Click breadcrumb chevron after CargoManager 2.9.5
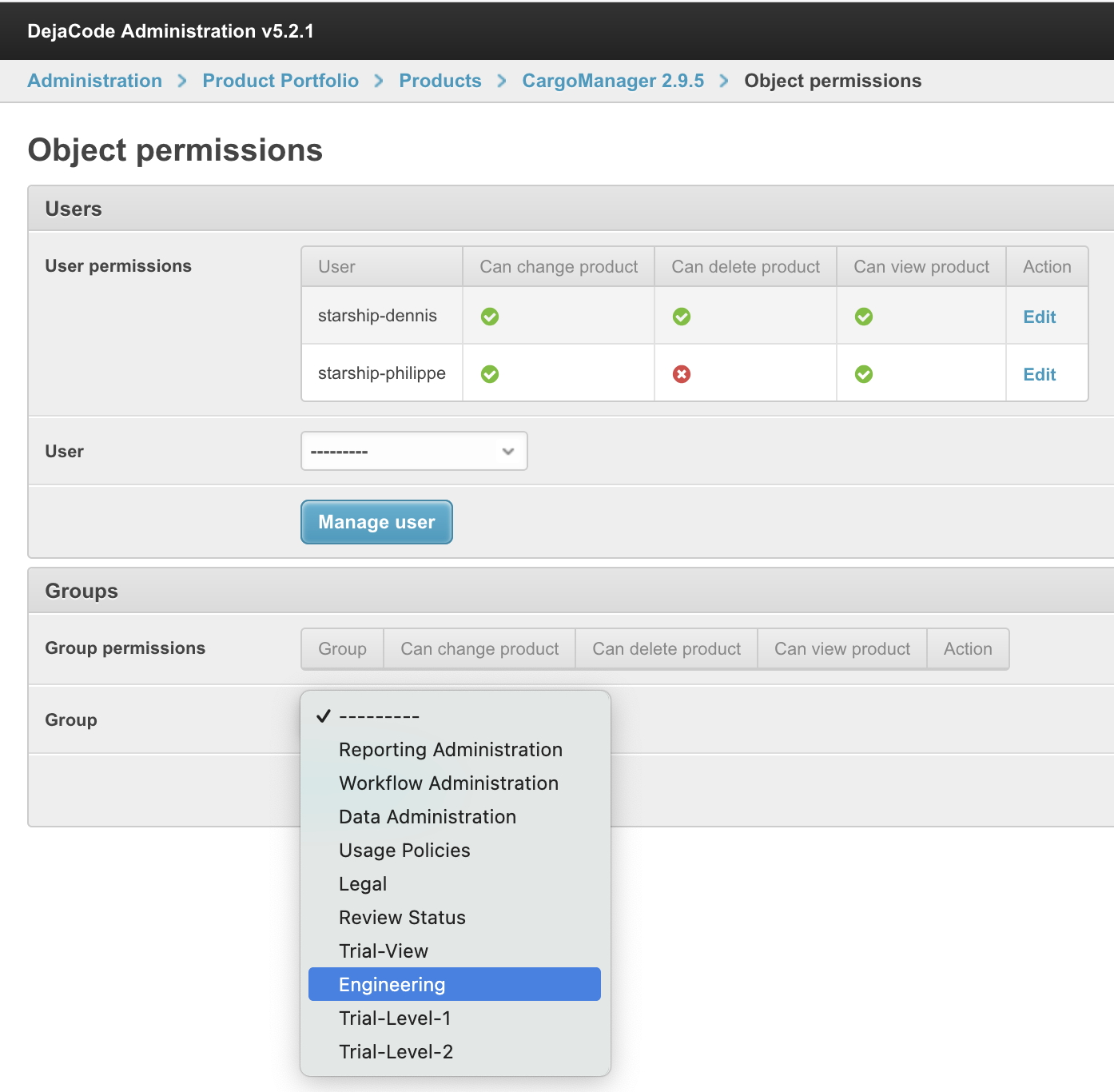The height and width of the screenshot is (1092, 1114). pyautogui.click(x=724, y=82)
